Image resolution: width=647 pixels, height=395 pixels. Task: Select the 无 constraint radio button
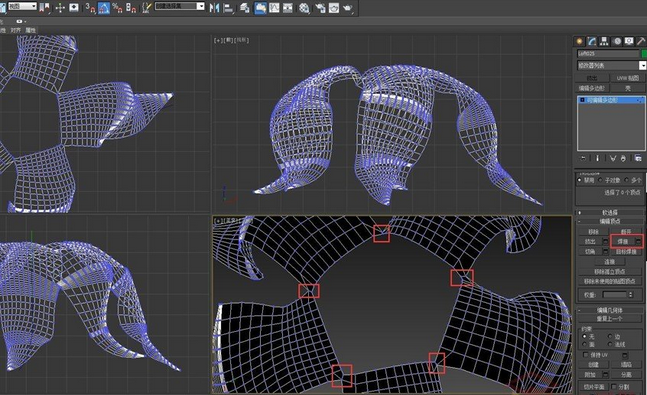pyautogui.click(x=585, y=336)
